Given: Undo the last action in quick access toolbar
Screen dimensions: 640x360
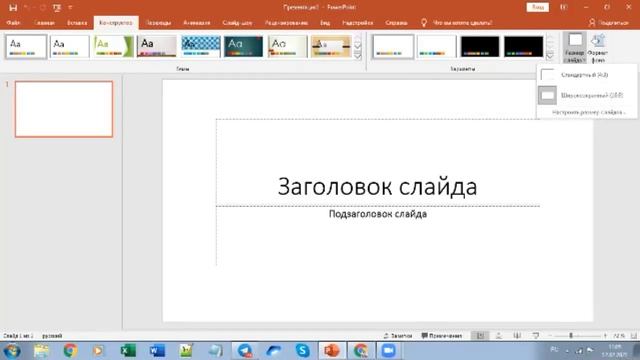Looking at the screenshot, I should click(x=27, y=7).
